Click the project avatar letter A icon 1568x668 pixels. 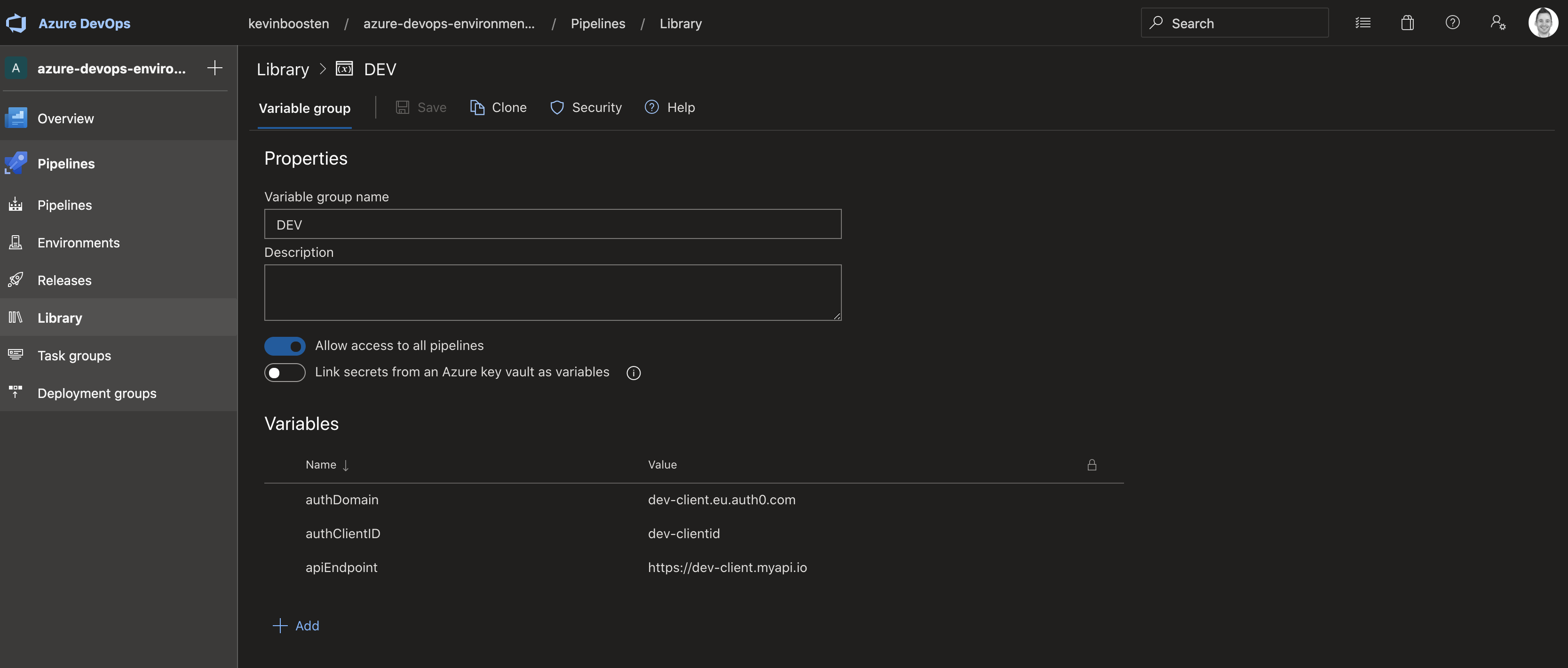coord(16,68)
